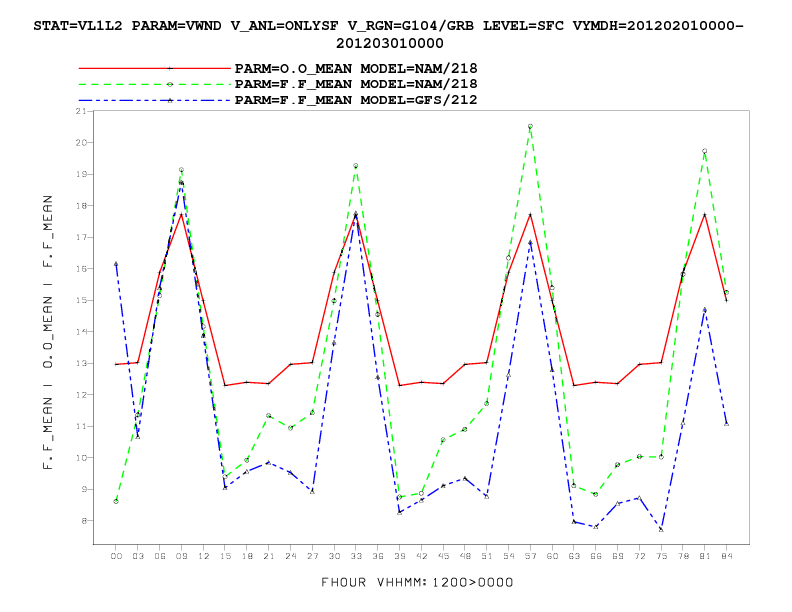Image resolution: width=792 pixels, height=612 pixels.
Task: Click y-axis tick label 18 on the vertical axis
Action: click(x=81, y=206)
